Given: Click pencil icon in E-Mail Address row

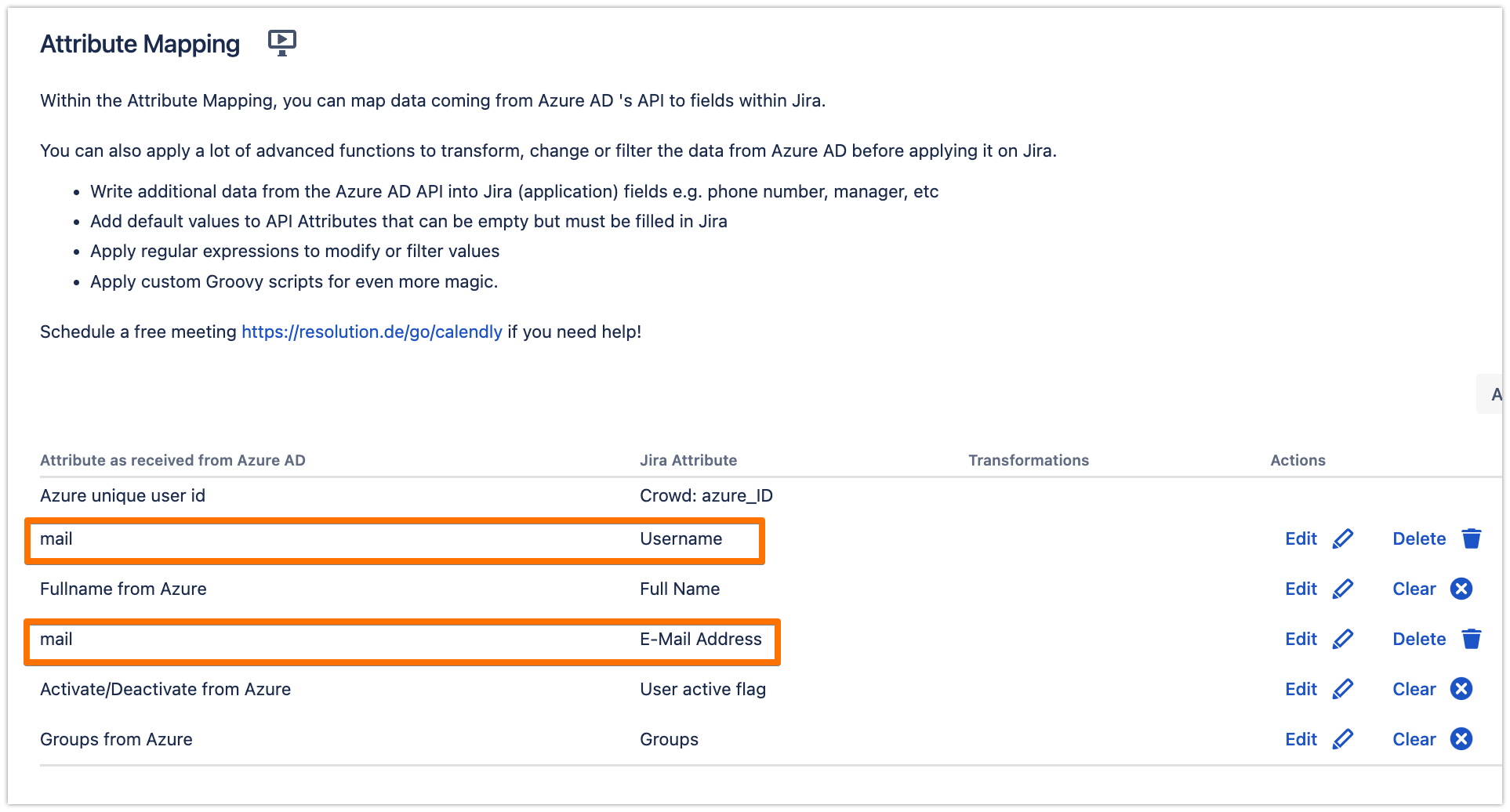Looking at the screenshot, I should [1343, 639].
